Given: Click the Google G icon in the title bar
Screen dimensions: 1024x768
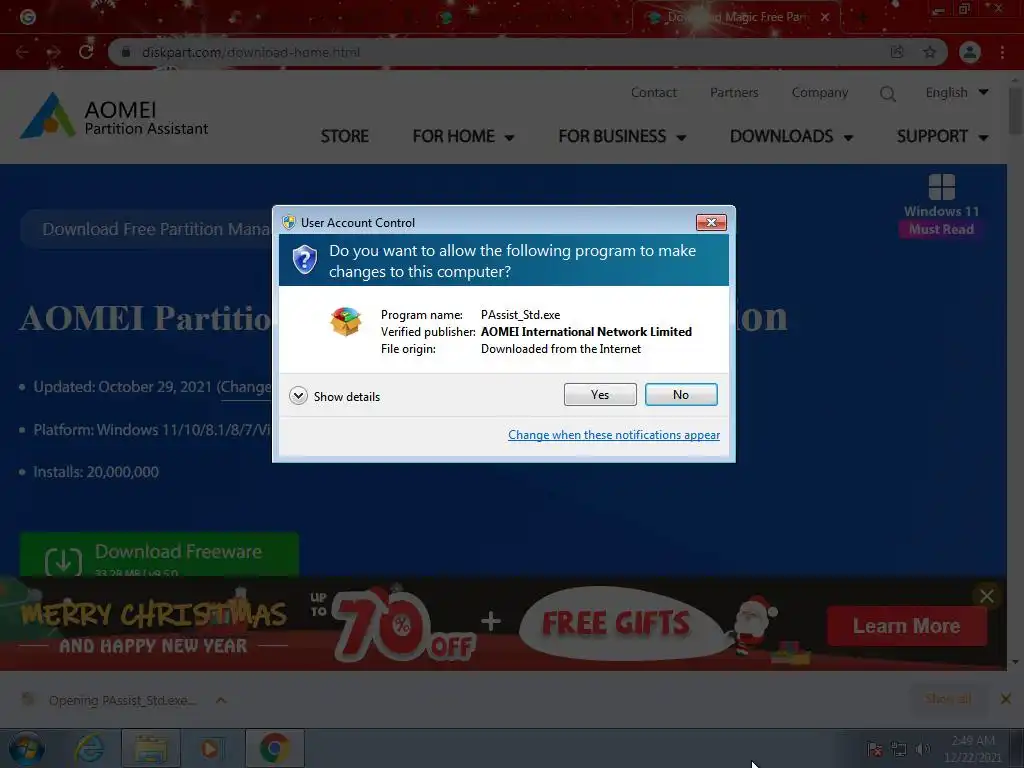Looking at the screenshot, I should [x=27, y=17].
